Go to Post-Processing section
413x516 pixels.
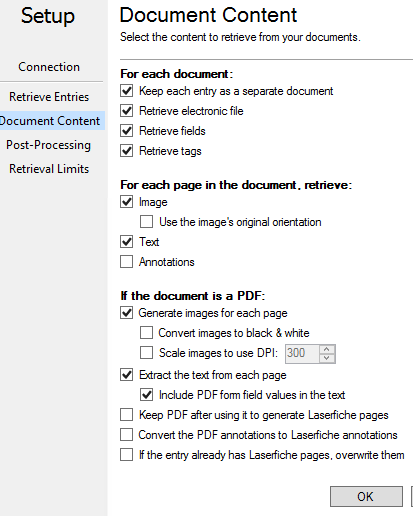pos(49,145)
